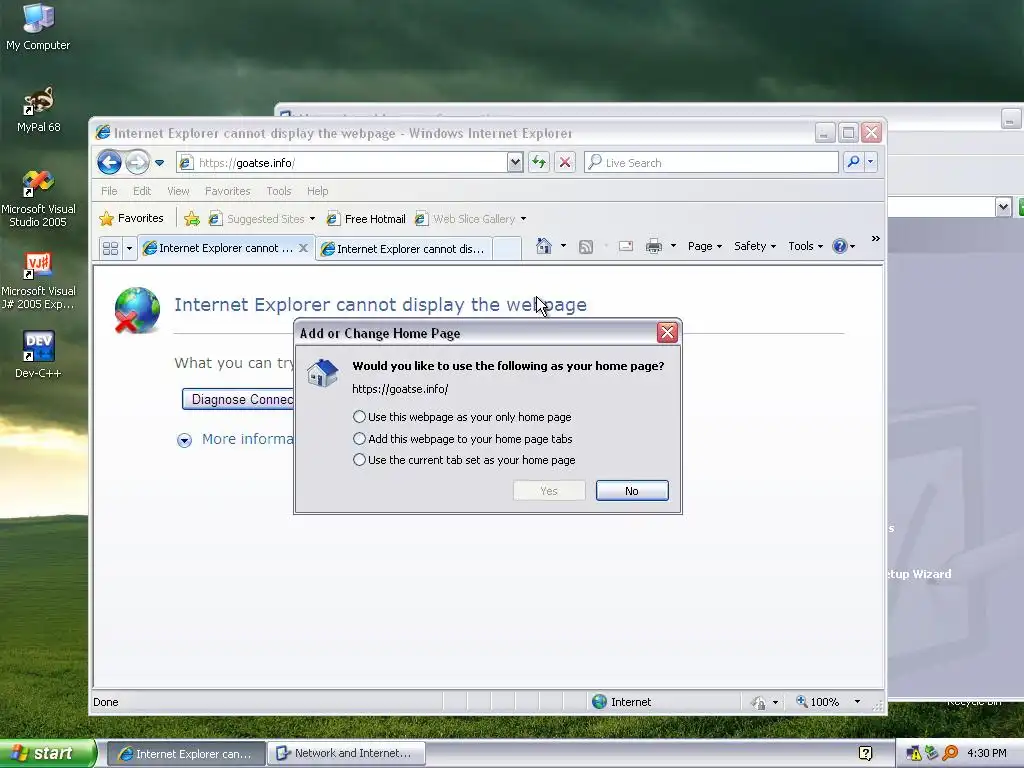Open the zoom level dropdown arrow

point(857,702)
